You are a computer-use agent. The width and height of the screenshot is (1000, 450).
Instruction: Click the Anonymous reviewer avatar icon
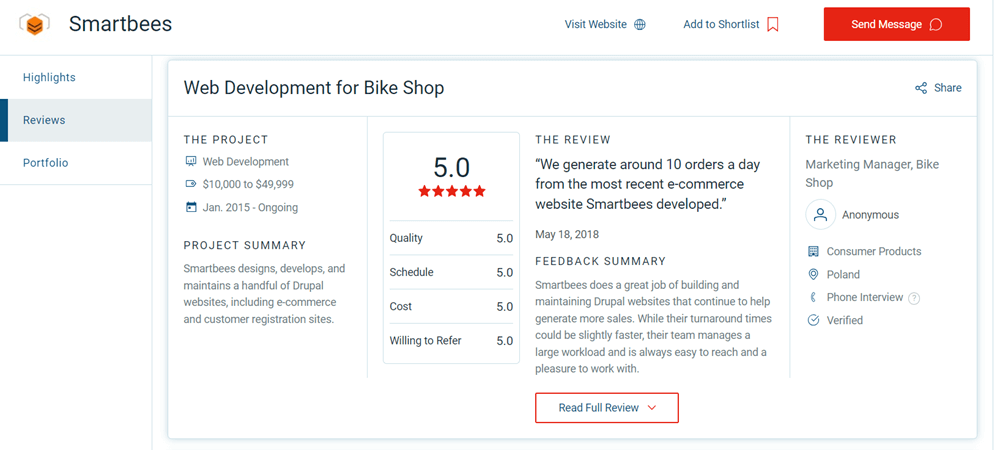tap(820, 214)
